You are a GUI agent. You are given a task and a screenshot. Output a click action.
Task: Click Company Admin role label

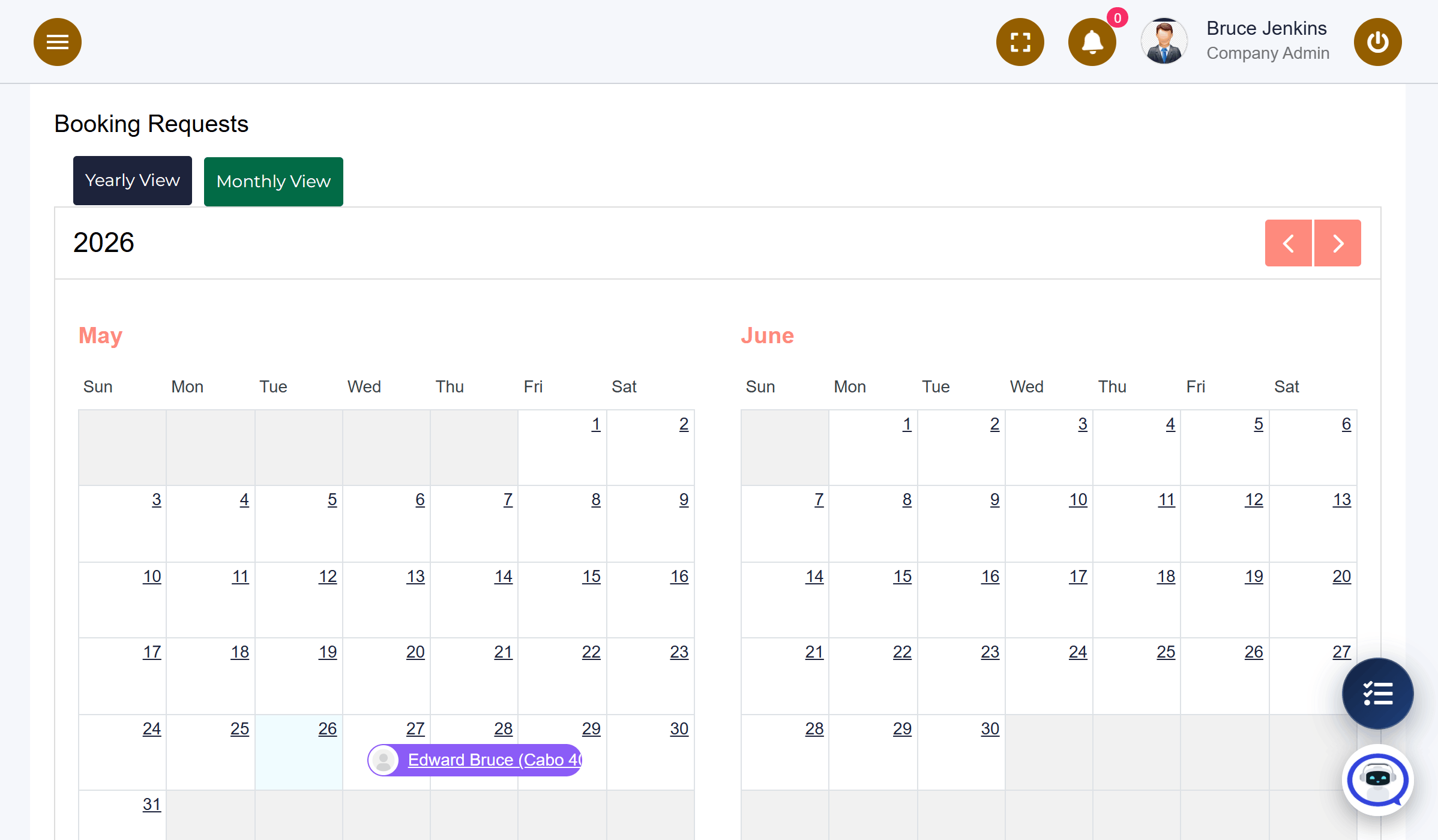1268,53
